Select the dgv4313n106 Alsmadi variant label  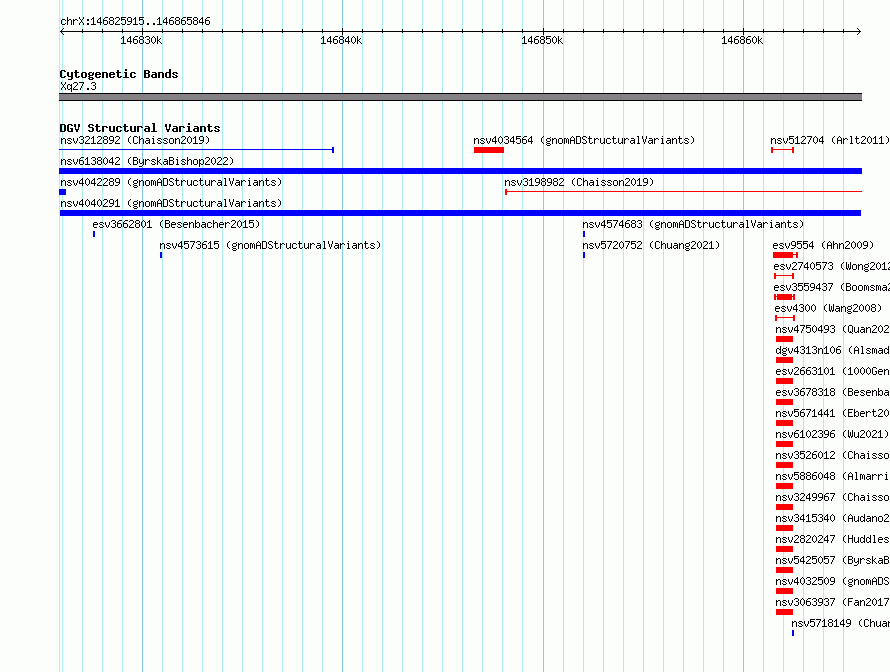[833, 350]
